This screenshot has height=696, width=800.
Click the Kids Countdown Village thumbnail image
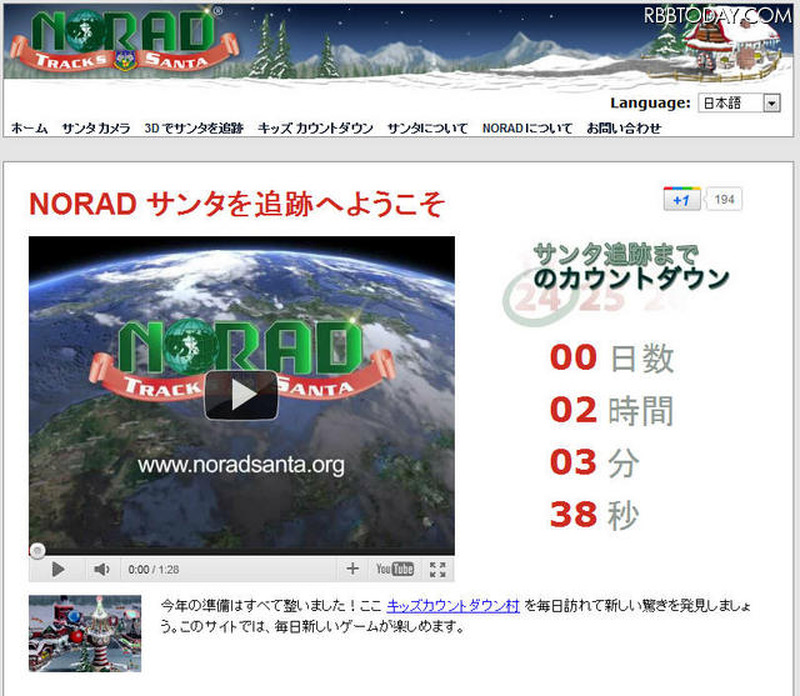[85, 633]
